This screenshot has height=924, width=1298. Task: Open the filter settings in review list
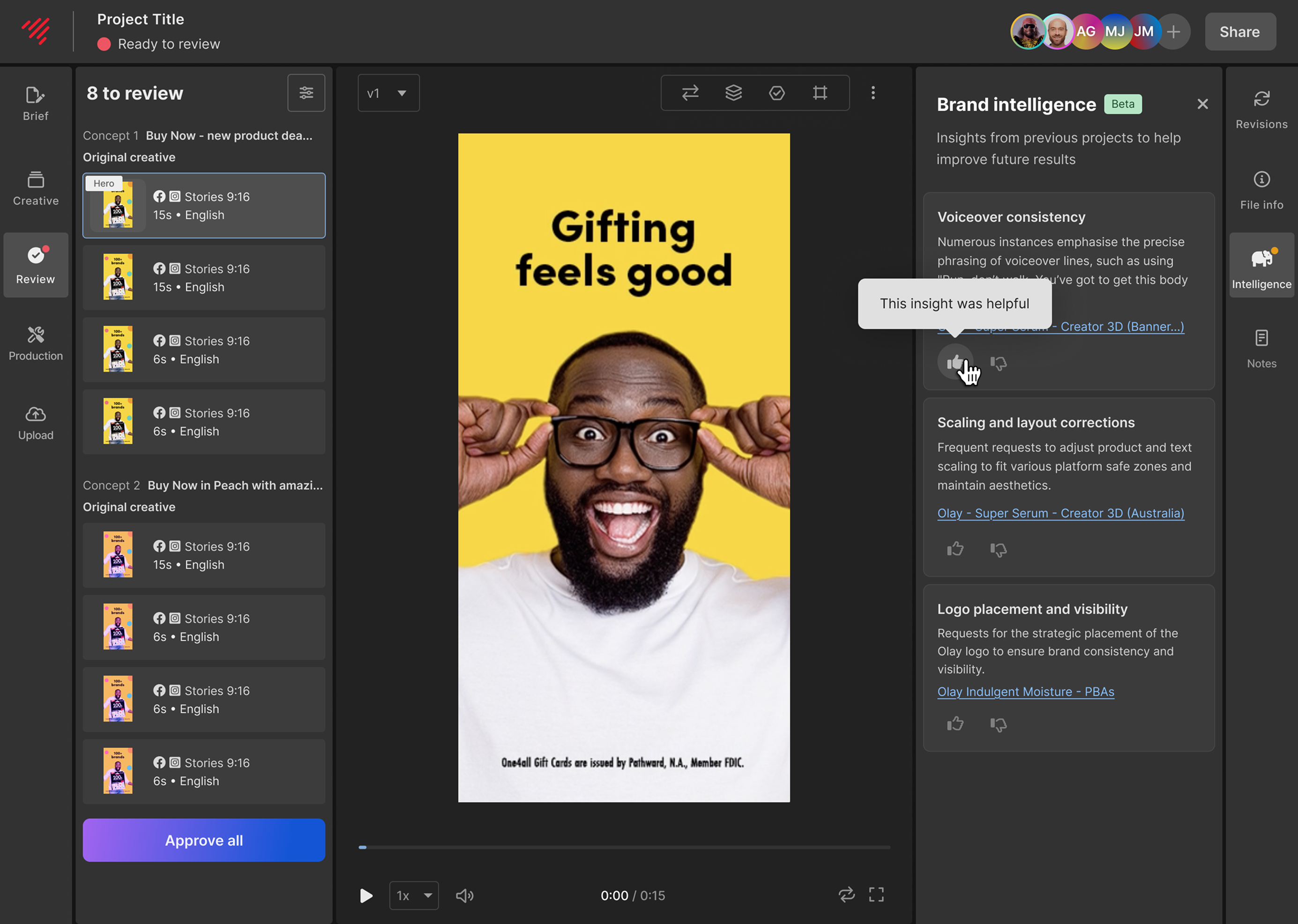[x=306, y=93]
